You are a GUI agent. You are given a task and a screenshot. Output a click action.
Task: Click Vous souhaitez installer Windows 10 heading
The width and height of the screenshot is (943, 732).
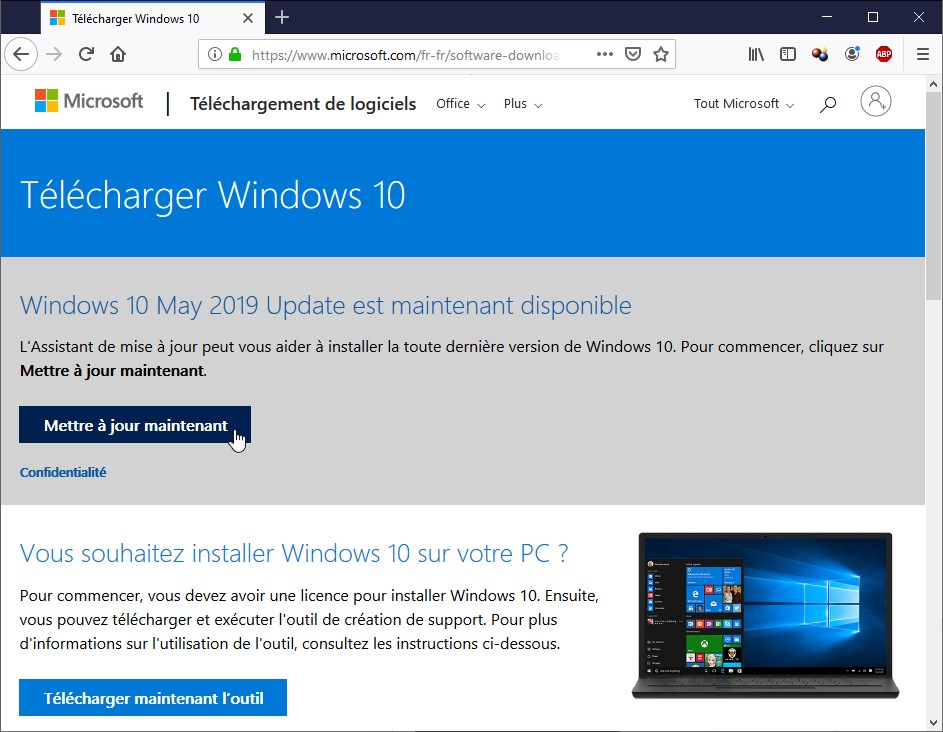293,553
